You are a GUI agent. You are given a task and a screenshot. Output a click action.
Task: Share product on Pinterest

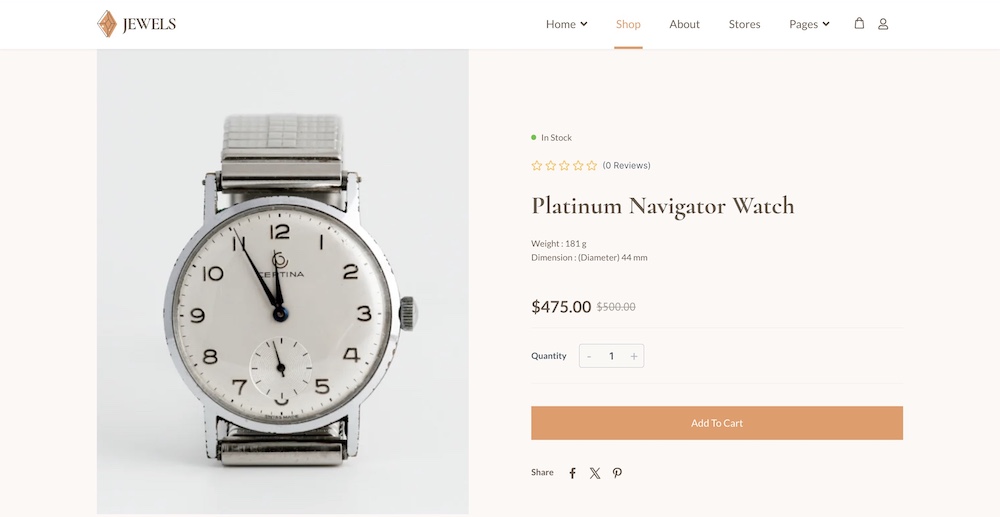point(617,473)
